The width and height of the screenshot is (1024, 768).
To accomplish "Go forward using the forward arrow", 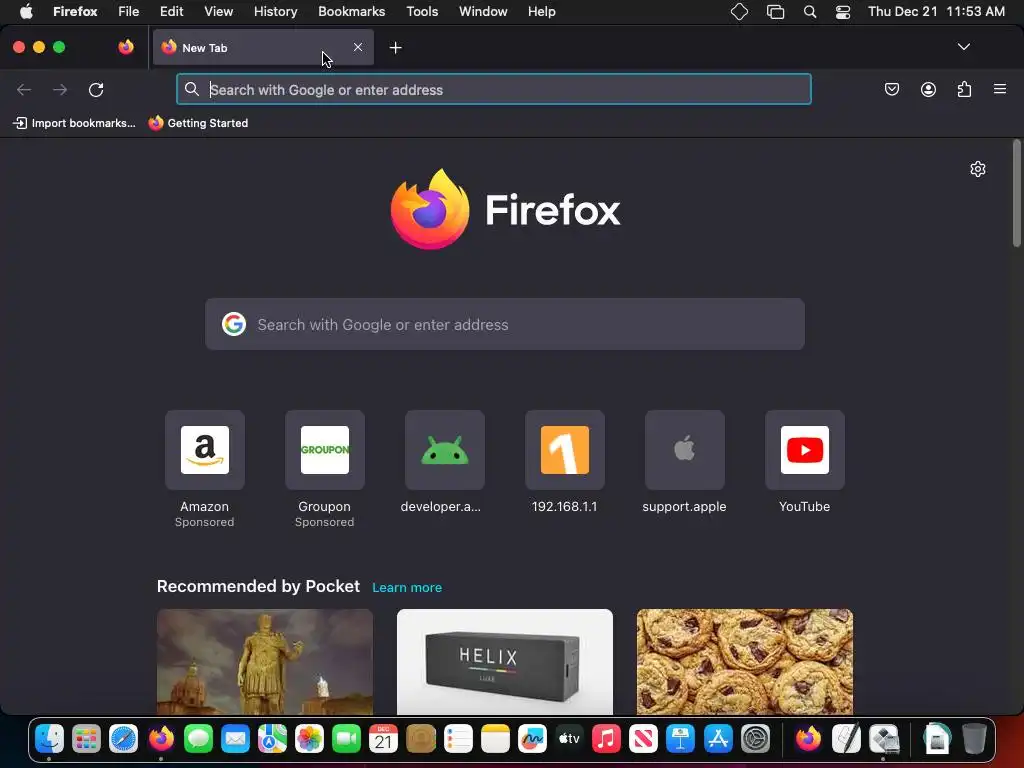I will click(x=60, y=89).
